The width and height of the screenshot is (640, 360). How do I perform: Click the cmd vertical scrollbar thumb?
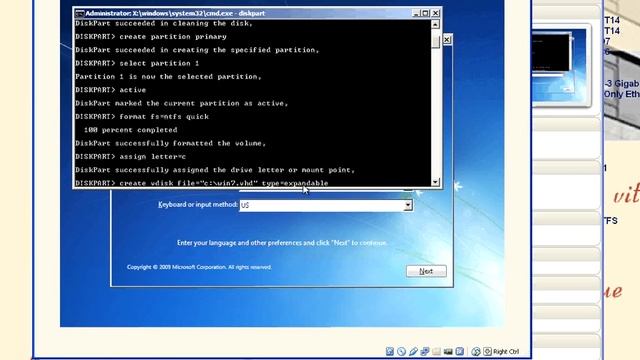436,42
